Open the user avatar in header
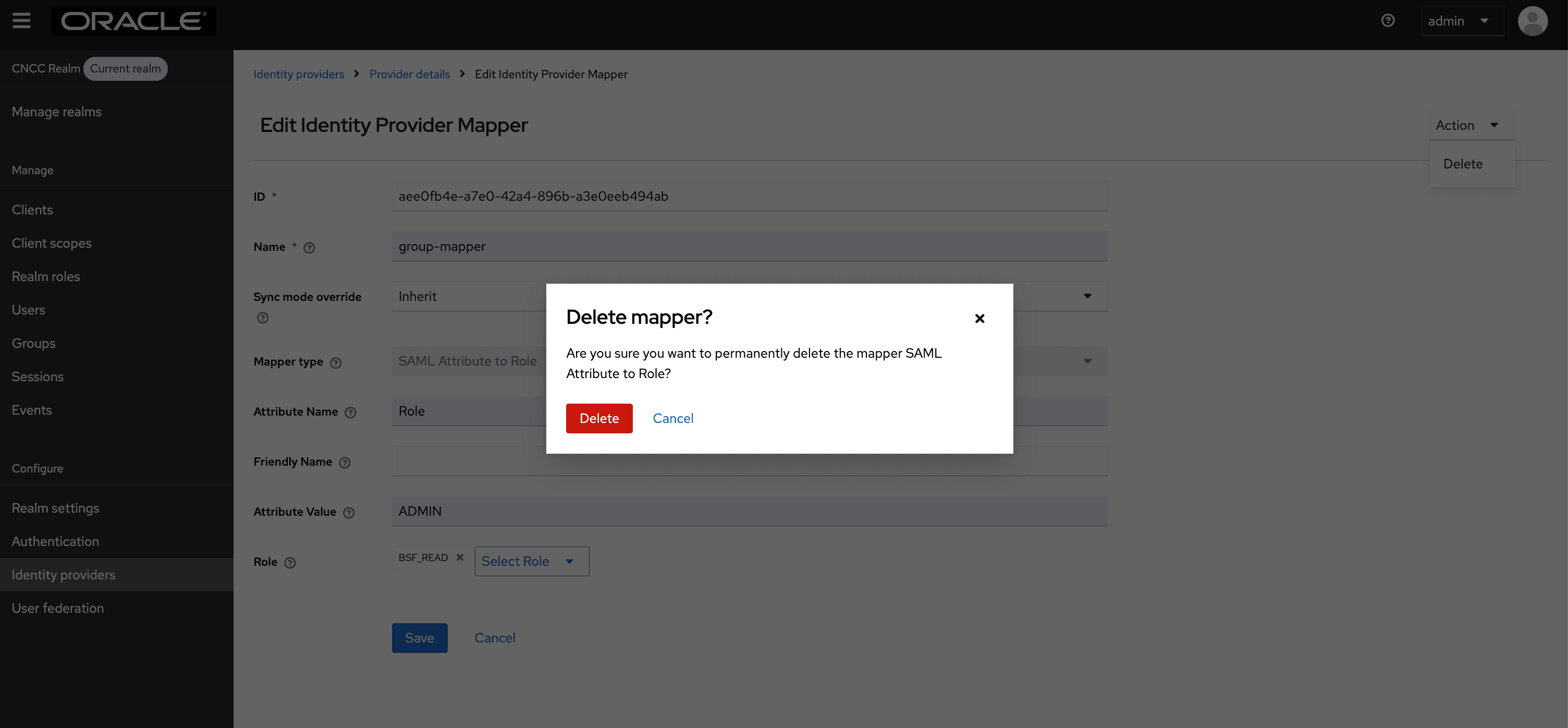Image resolution: width=1568 pixels, height=728 pixels. click(1532, 21)
